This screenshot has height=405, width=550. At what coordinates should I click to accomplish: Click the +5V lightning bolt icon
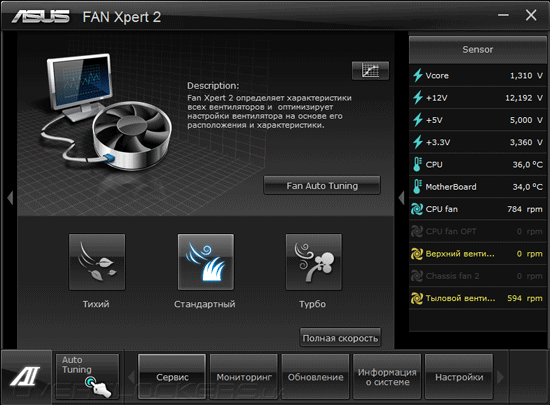(417, 120)
